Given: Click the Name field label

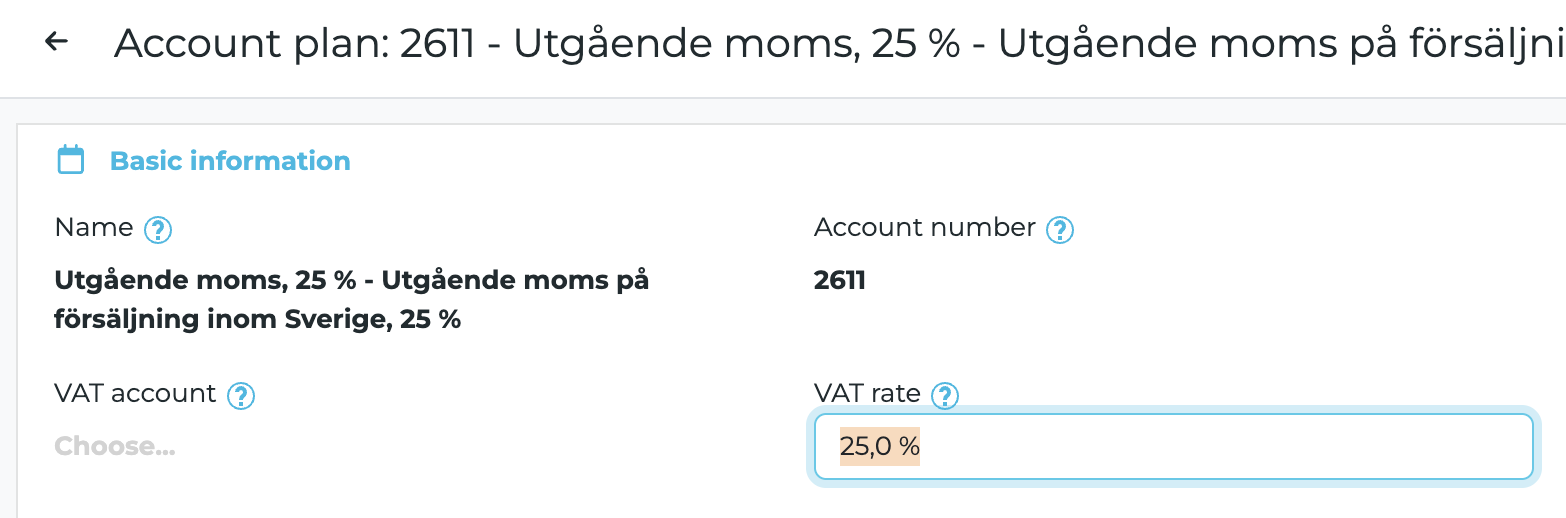Looking at the screenshot, I should (x=94, y=228).
